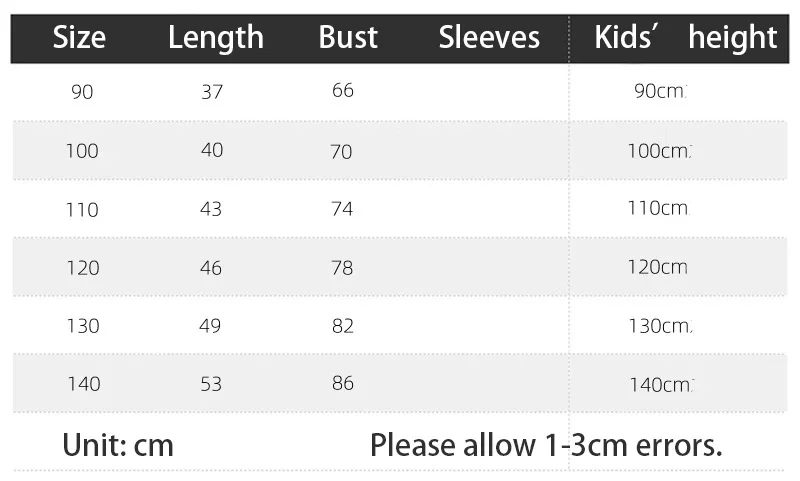The width and height of the screenshot is (800, 481).
Task: Click the length value 53
Action: pos(211,384)
